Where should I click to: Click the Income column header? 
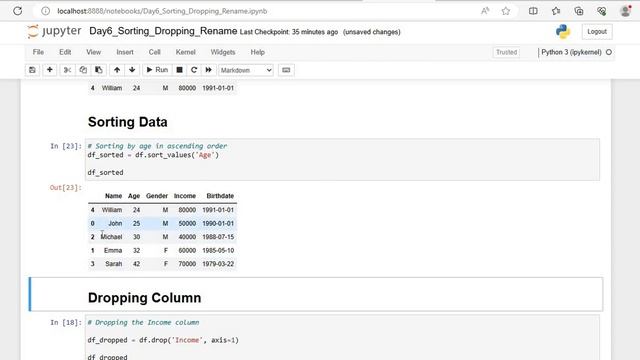185,196
